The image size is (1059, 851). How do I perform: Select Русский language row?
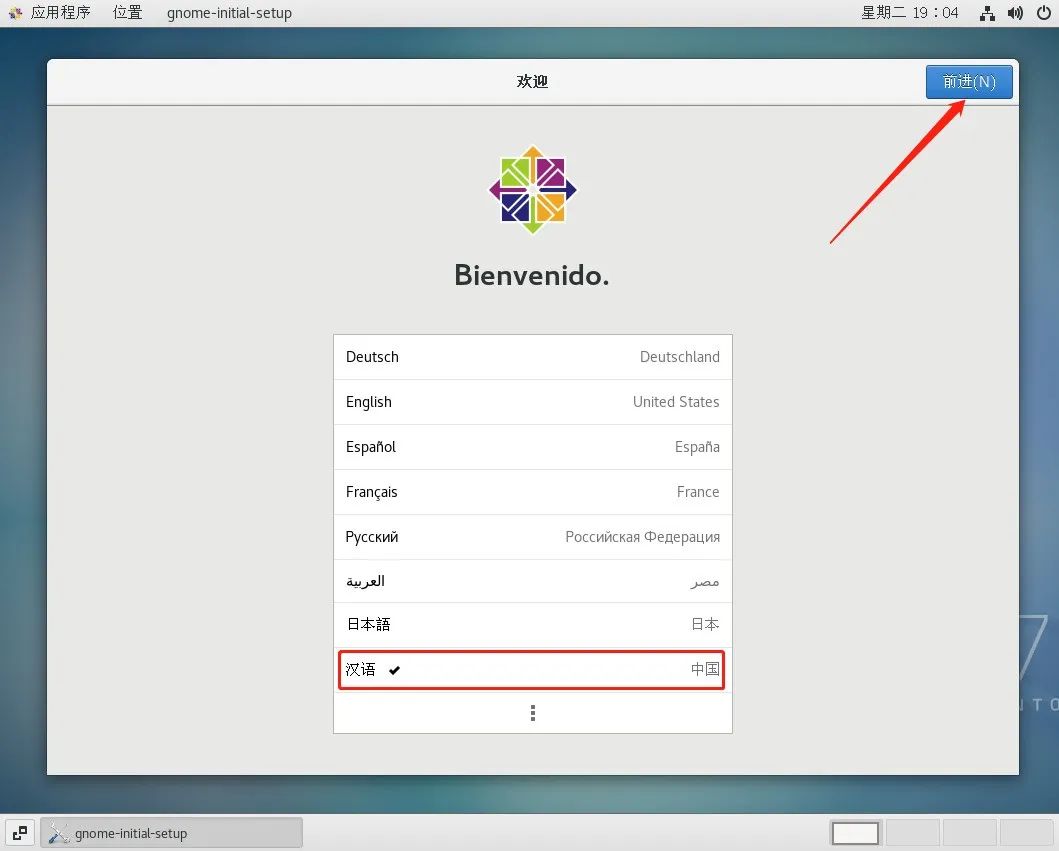533,537
